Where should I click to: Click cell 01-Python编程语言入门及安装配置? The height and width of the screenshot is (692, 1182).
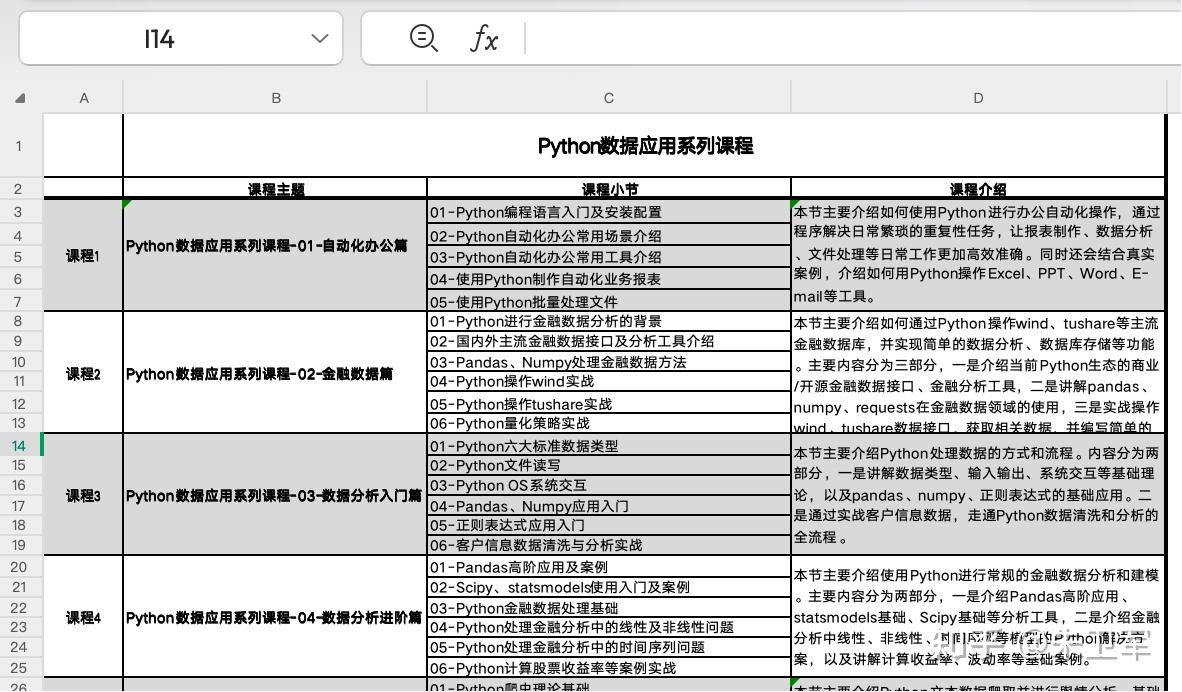[x=608, y=212]
